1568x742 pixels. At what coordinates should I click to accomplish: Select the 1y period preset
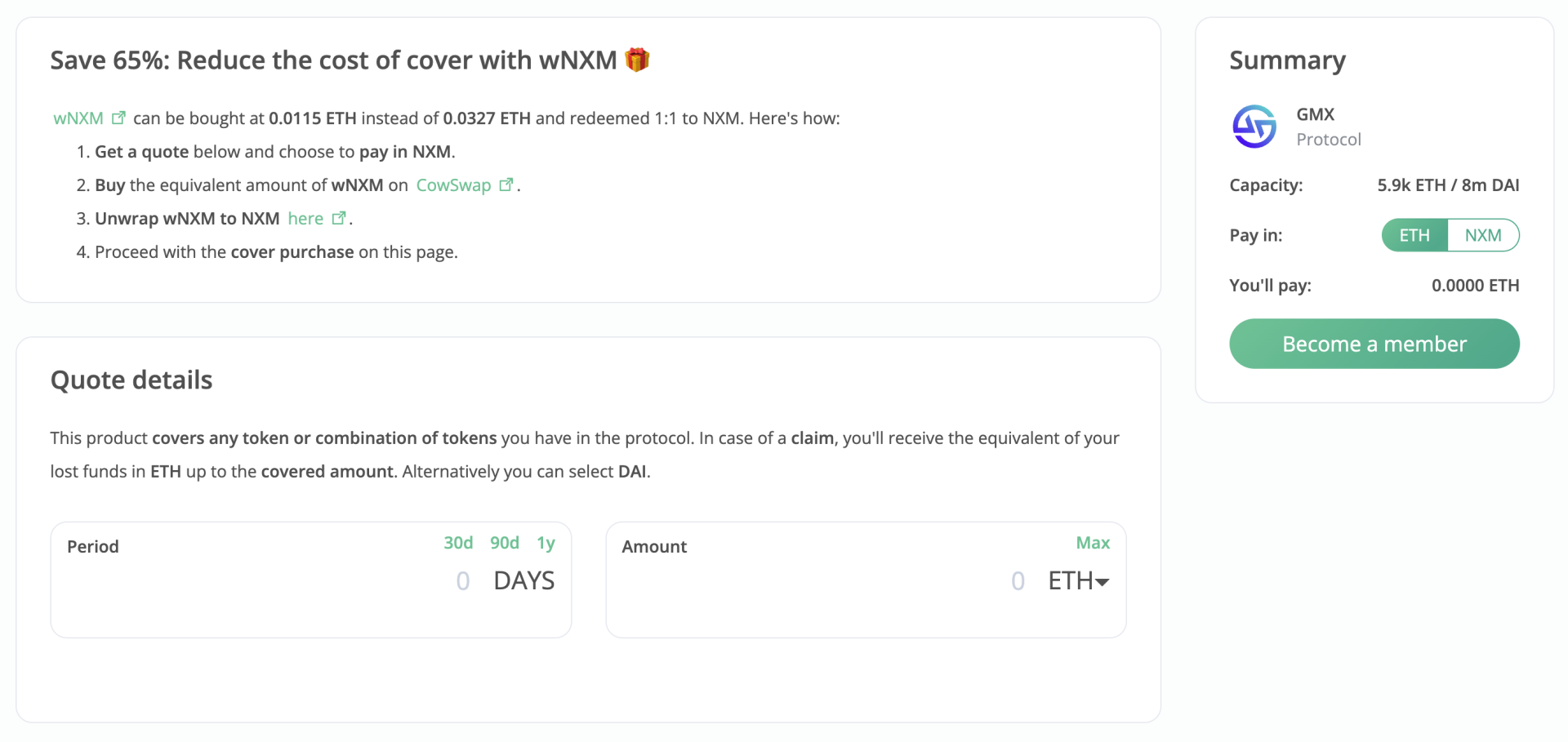click(x=546, y=543)
